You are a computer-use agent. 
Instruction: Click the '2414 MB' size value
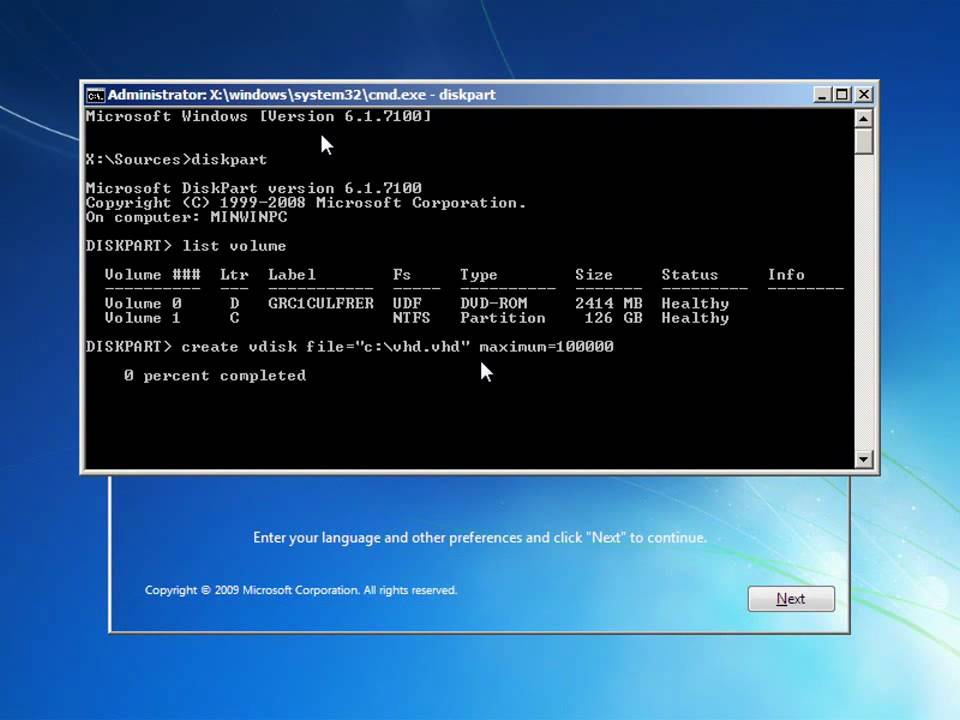click(609, 304)
